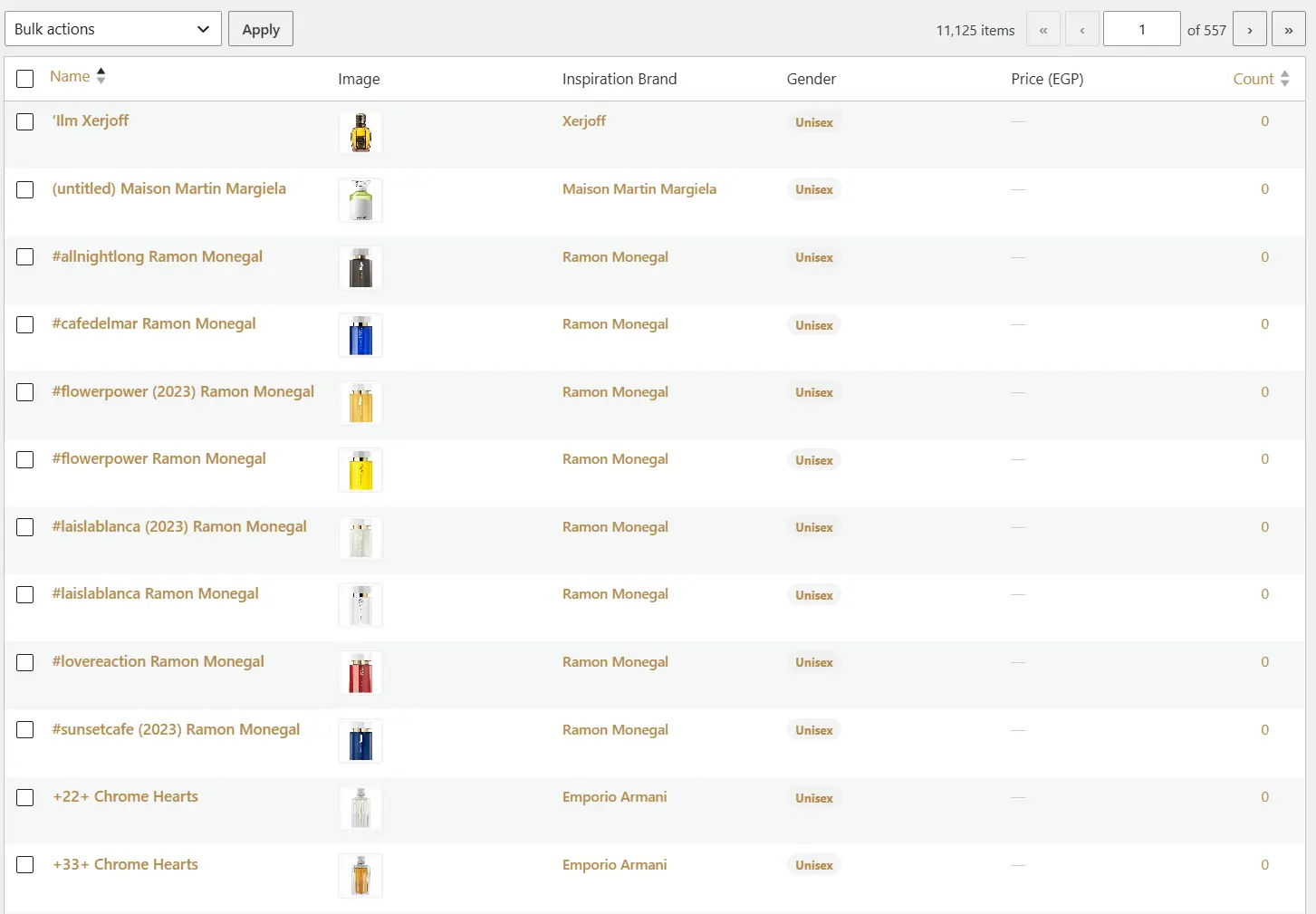
Task: Check the #laislablanca Ramon Monegal checkbox
Action: (25, 594)
